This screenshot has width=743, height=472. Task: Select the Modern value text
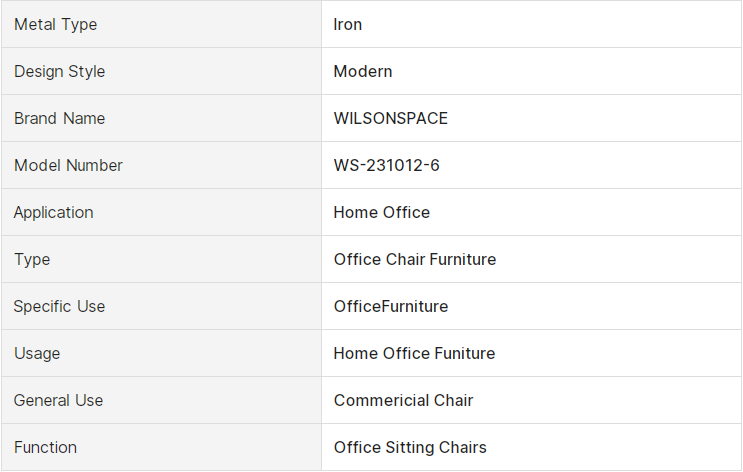pyautogui.click(x=362, y=71)
